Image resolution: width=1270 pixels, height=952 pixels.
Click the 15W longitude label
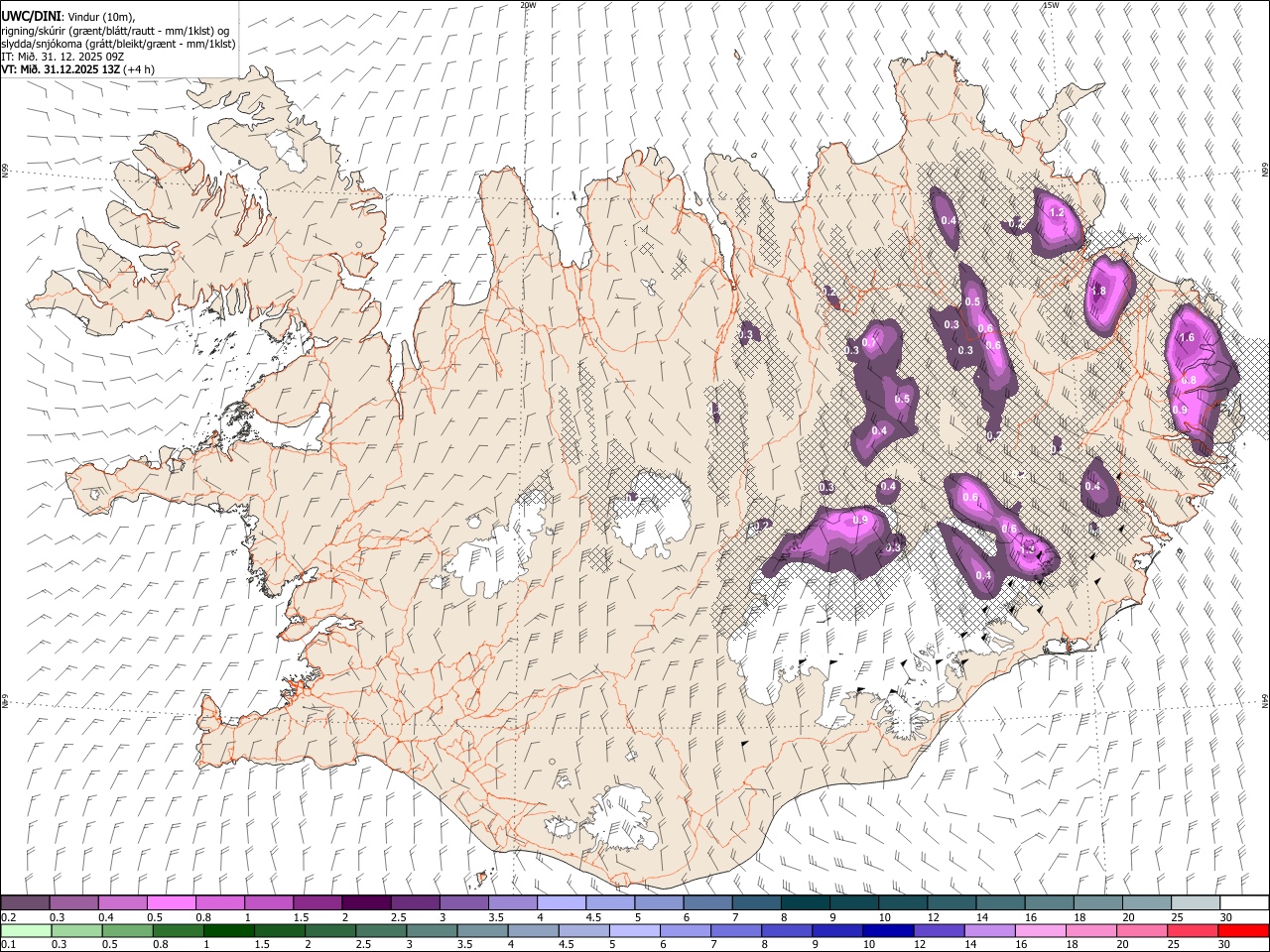(1051, 5)
